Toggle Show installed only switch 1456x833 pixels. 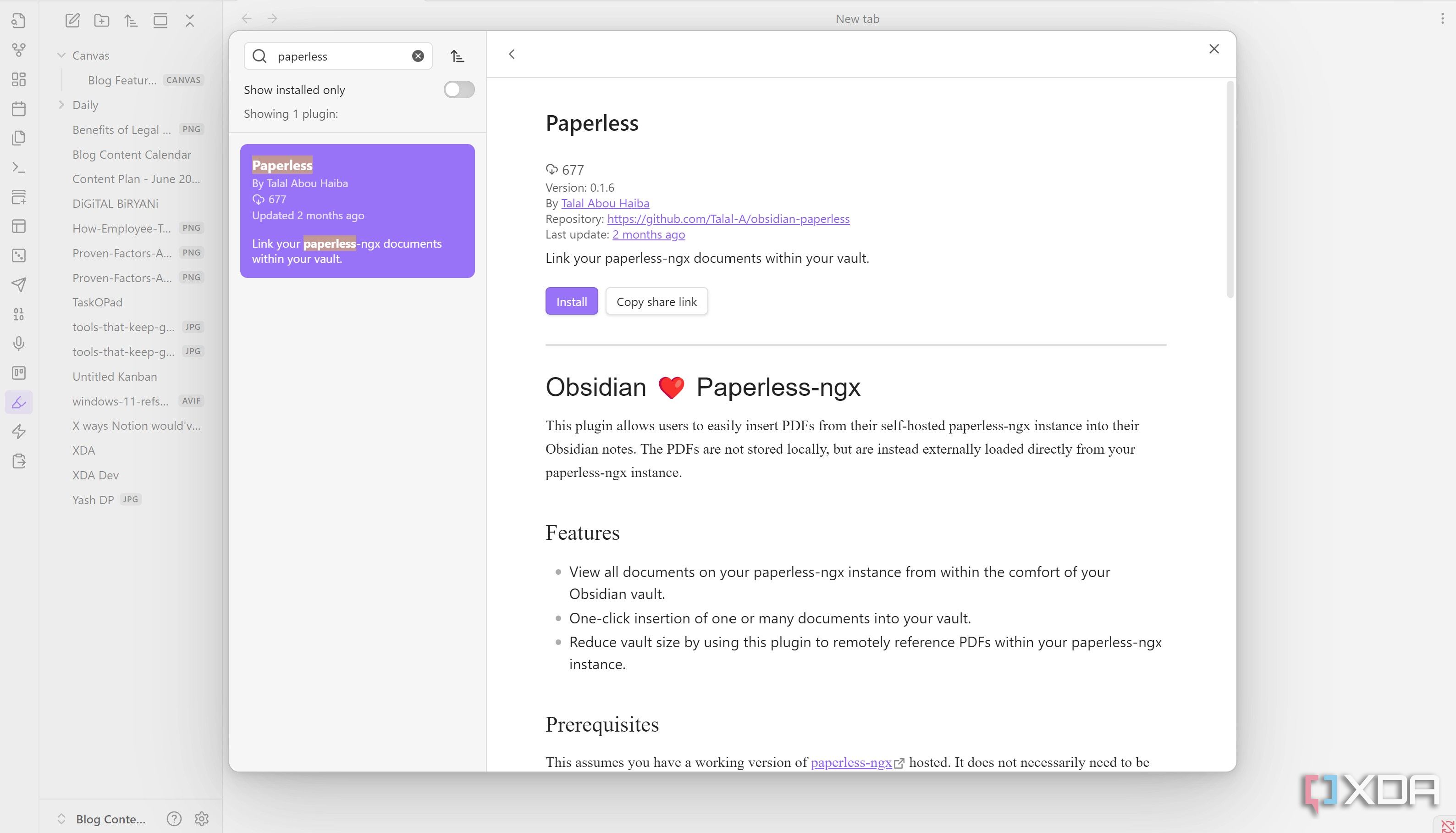pyautogui.click(x=459, y=89)
